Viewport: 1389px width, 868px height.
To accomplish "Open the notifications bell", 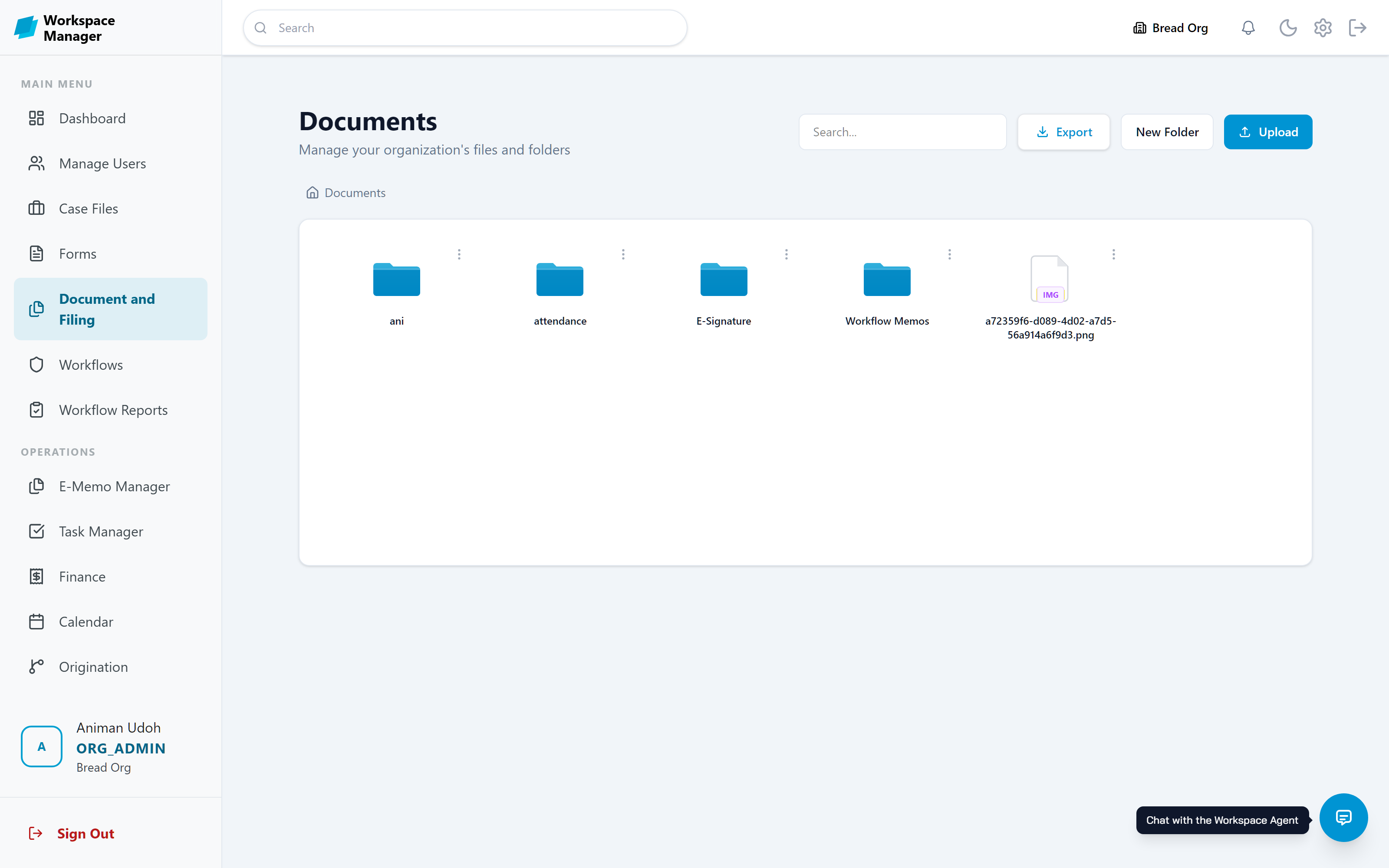I will [1248, 27].
